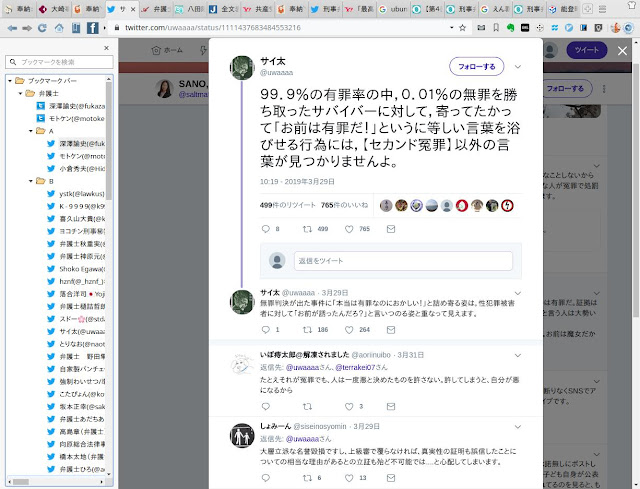The image size is (640, 489).
Task: Click the 10:19 - 2019年3月29日 timestamp
Action: [297, 182]
